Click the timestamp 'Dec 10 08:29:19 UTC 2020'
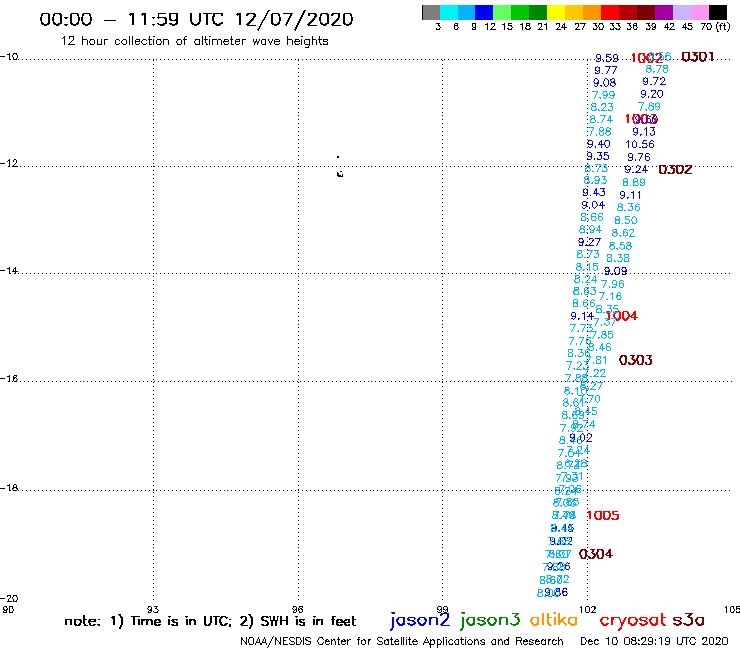 pos(654,641)
